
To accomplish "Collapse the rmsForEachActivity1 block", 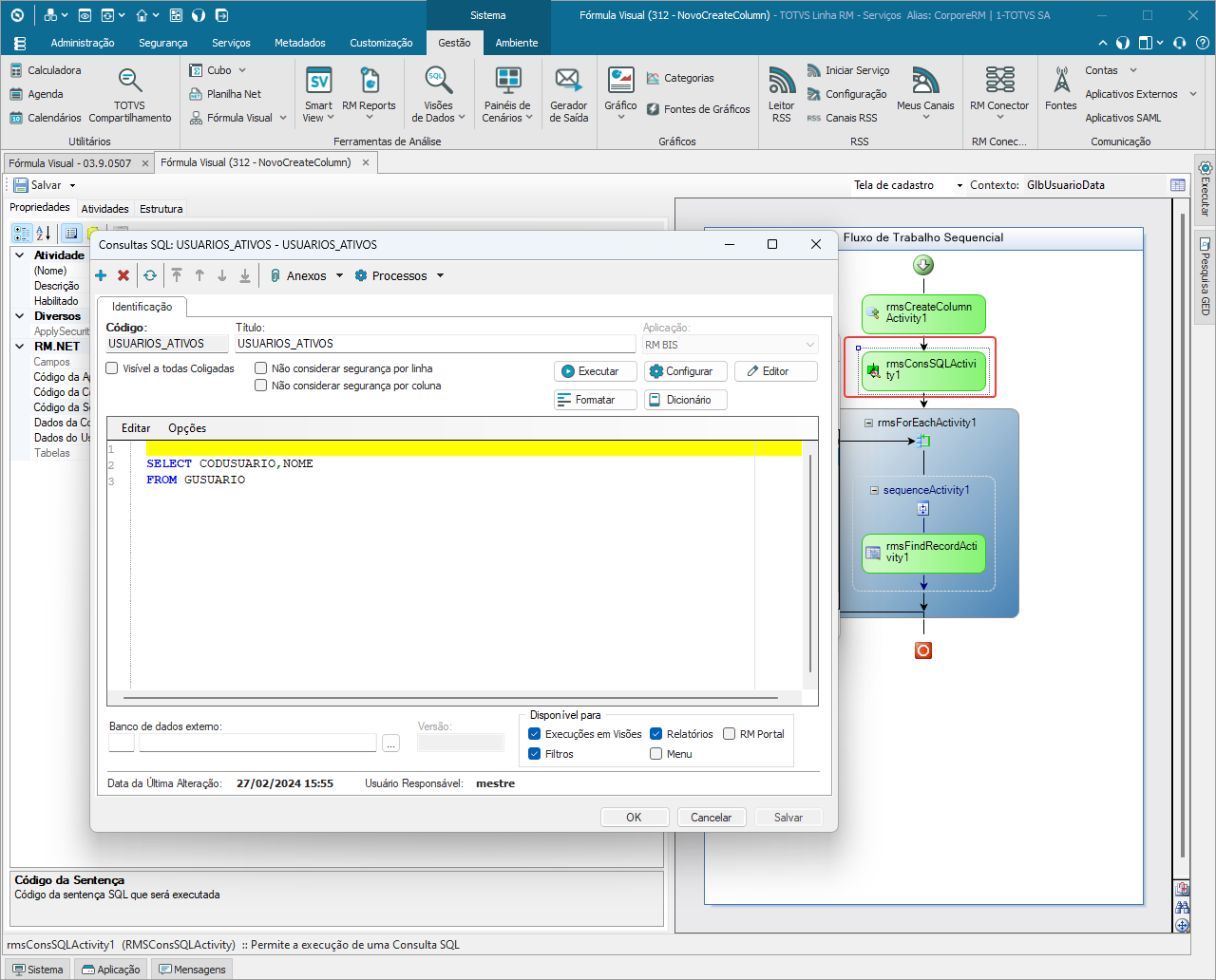I will (869, 423).
